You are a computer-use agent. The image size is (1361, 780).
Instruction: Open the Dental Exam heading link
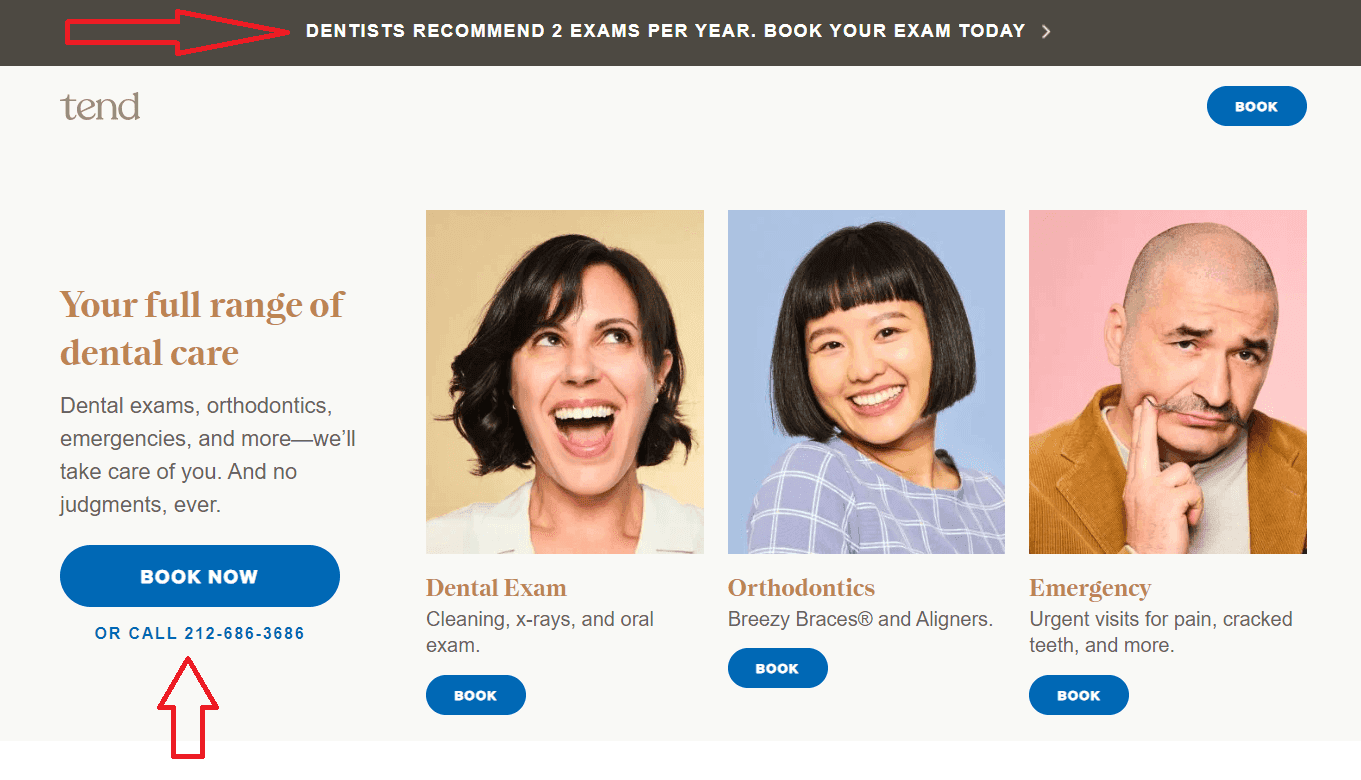click(x=496, y=587)
